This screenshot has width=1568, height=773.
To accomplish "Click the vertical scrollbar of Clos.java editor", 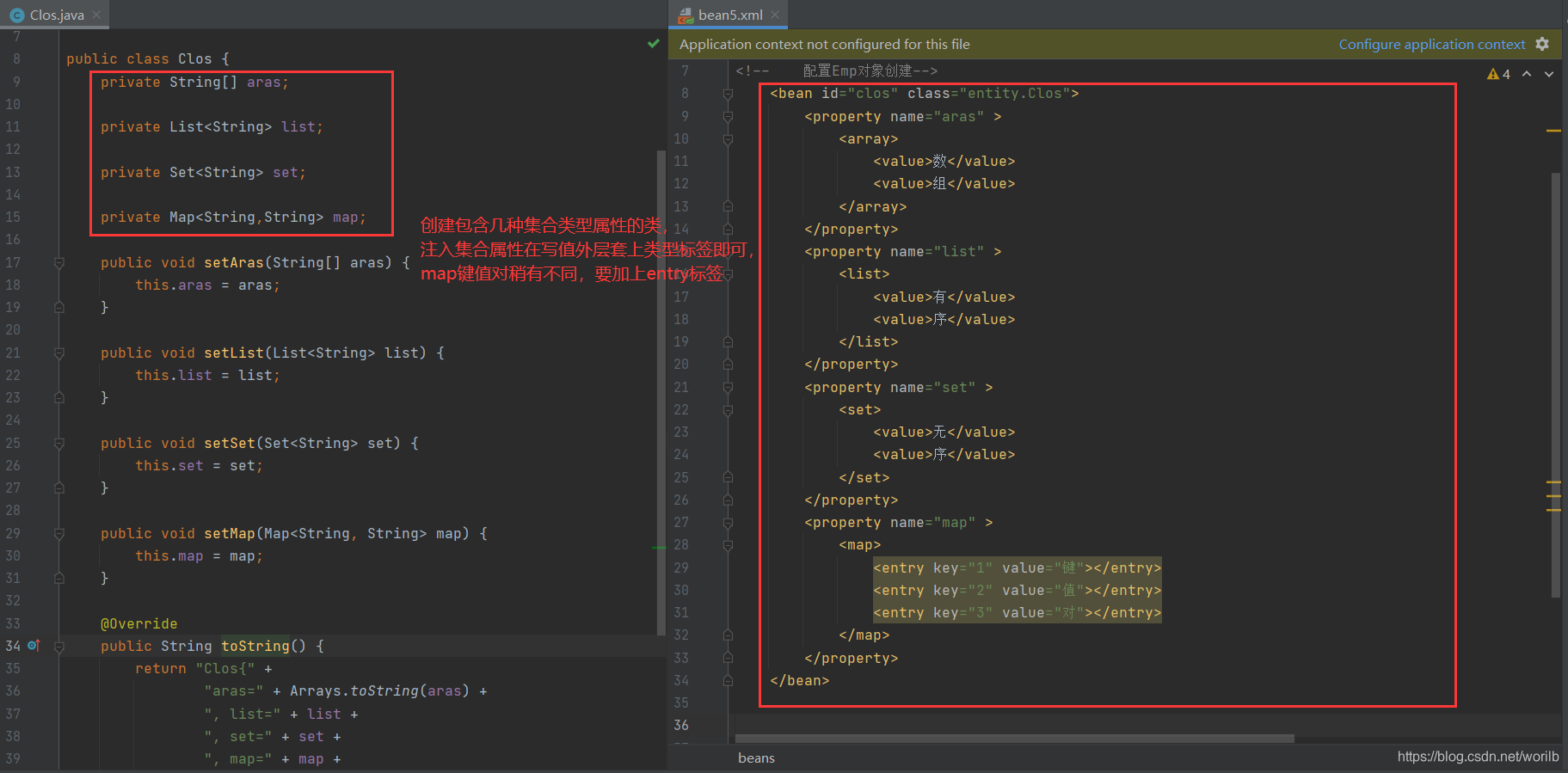I will (661, 392).
